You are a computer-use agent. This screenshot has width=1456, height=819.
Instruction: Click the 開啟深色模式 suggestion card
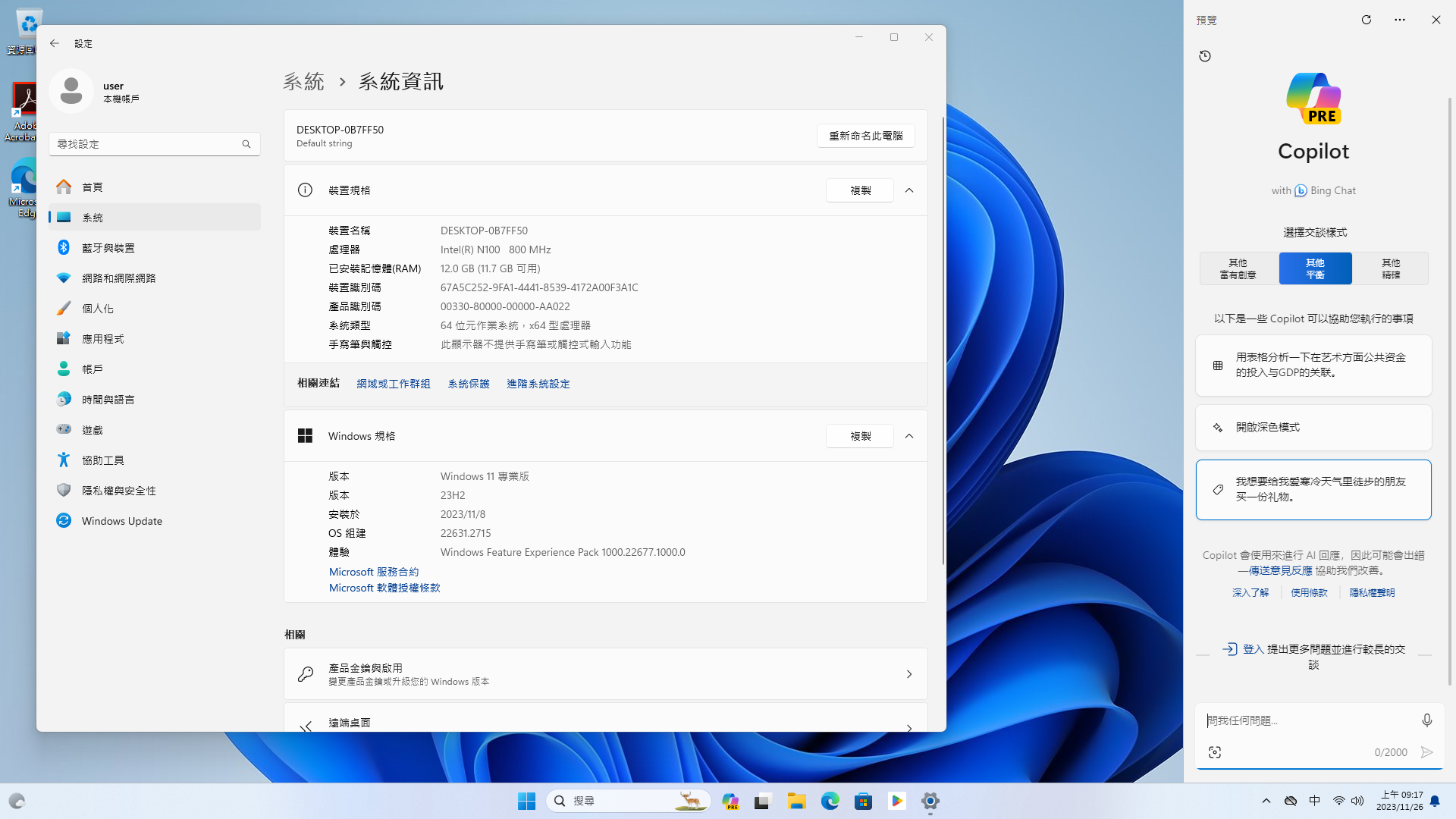click(1313, 428)
